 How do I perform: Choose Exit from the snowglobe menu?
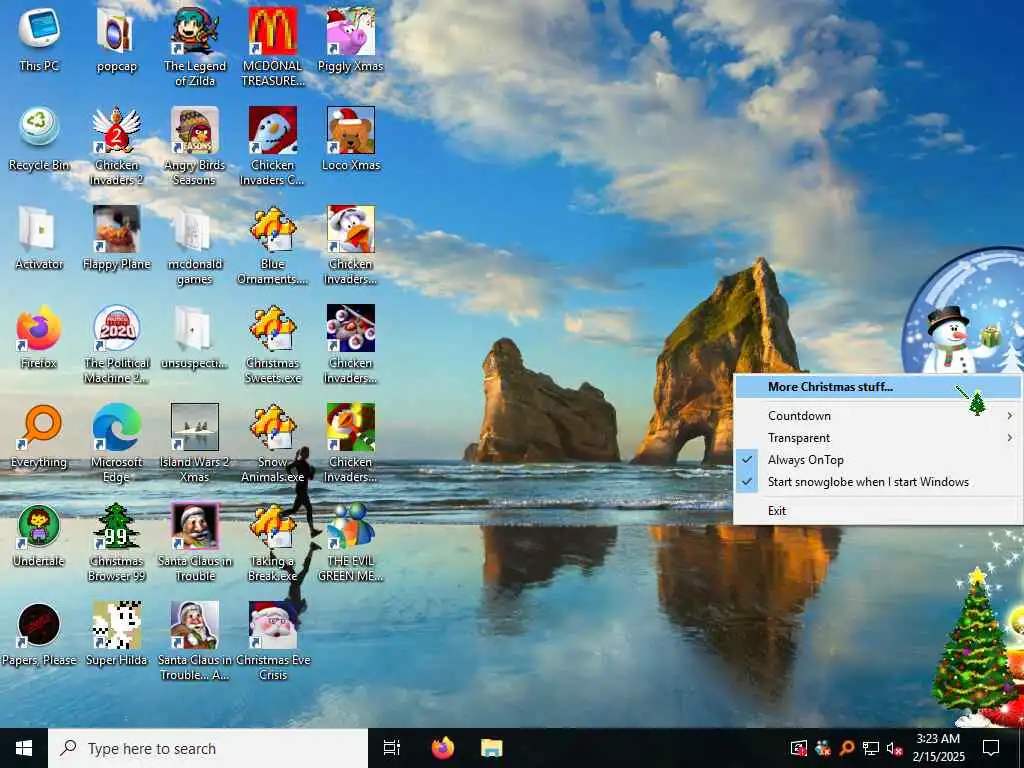(x=878, y=511)
